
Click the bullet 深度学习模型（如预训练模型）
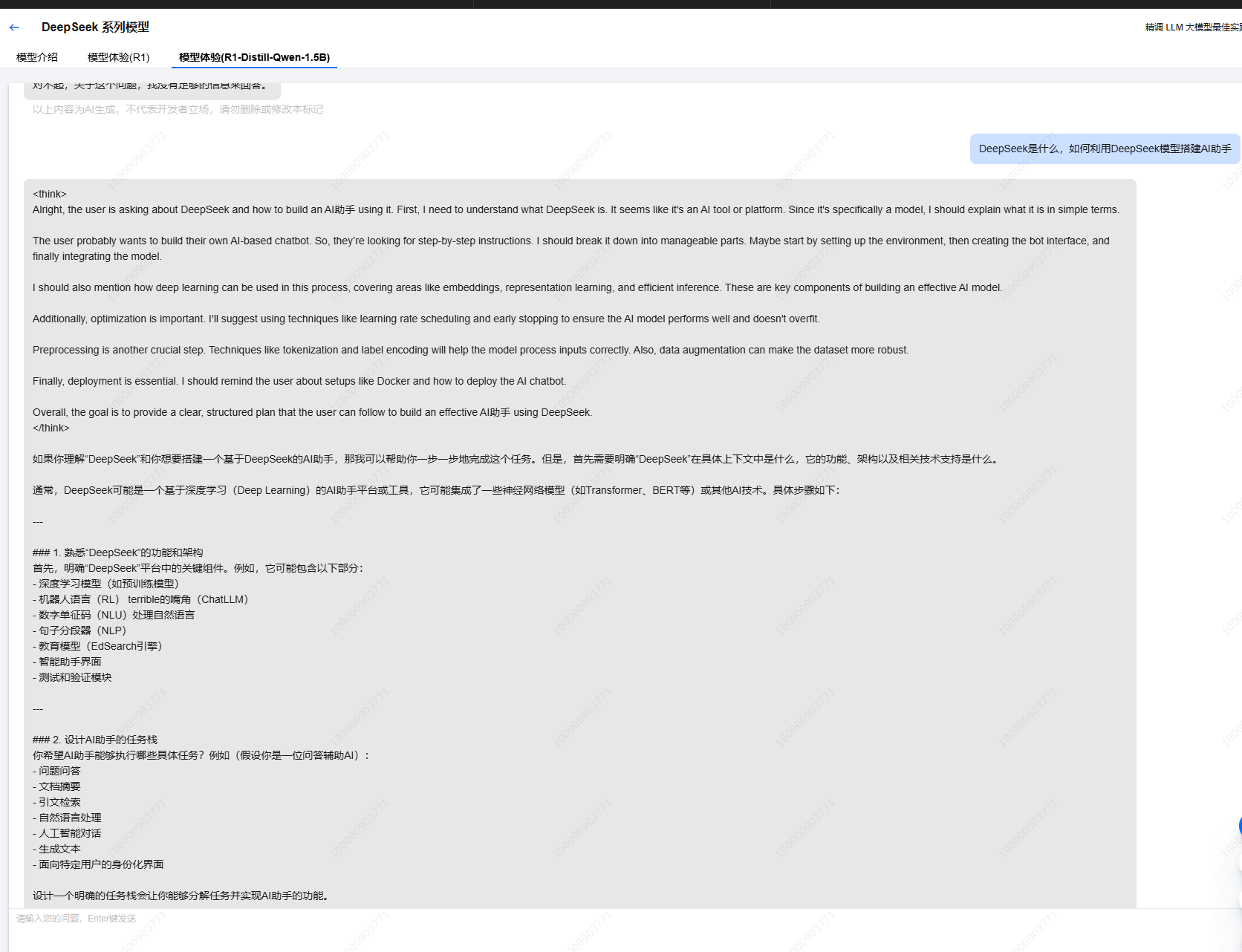[x=106, y=584]
